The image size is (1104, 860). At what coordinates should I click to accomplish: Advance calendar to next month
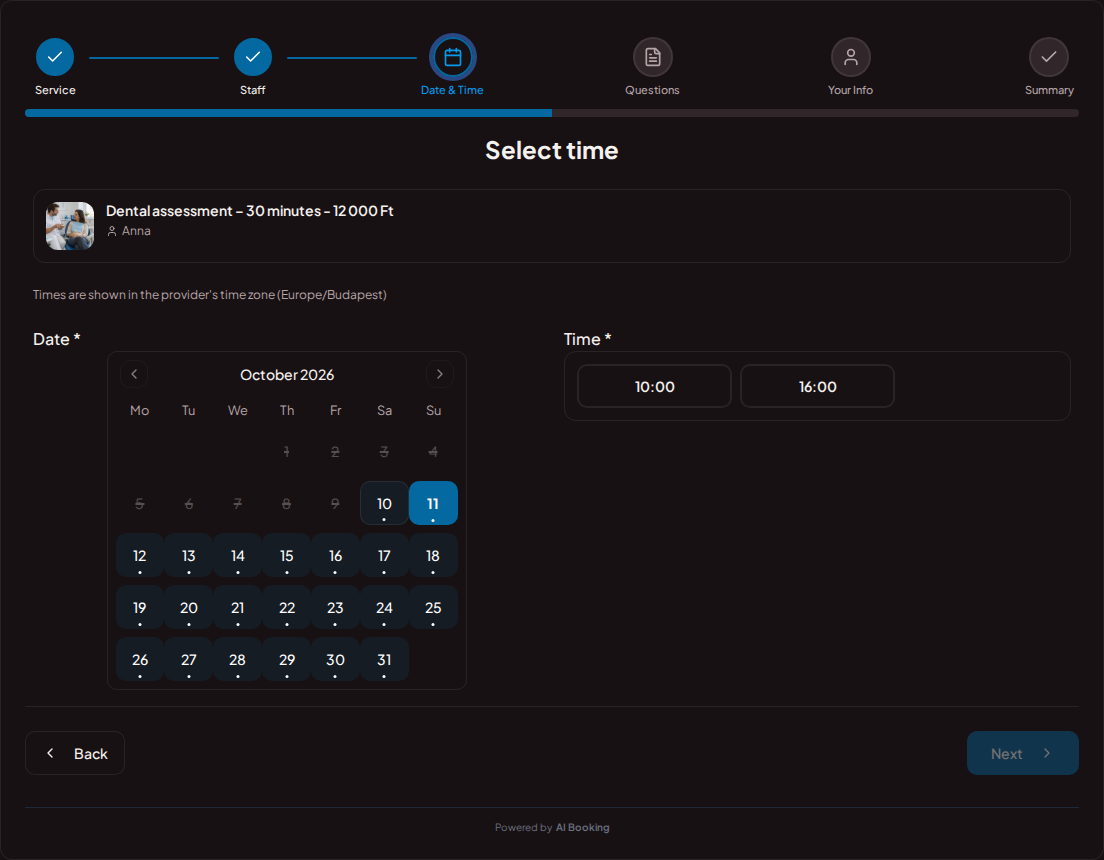439,374
